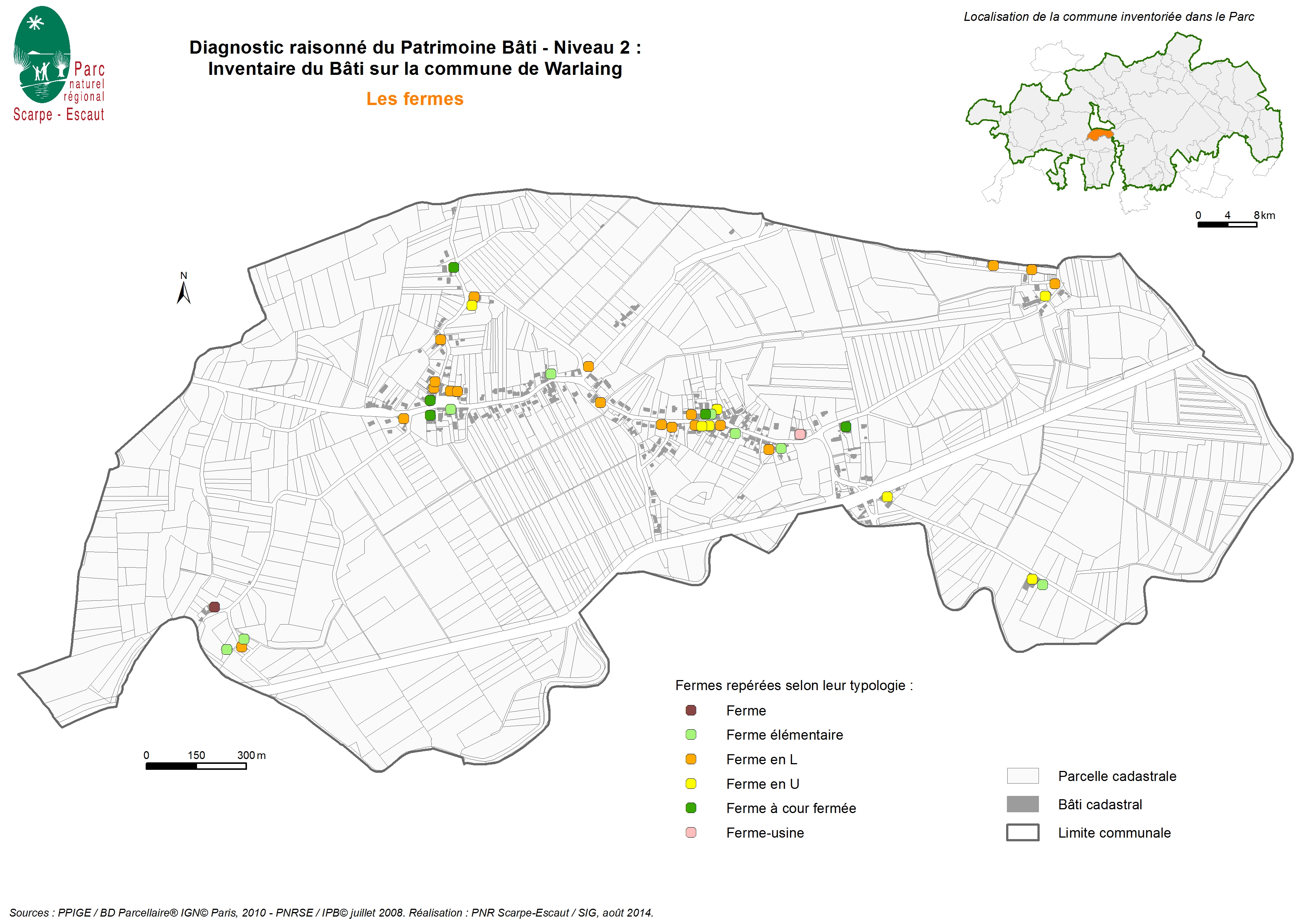Click the 'Bâti cadastral' legend label
Image resolution: width=1306 pixels, height=924 pixels.
tap(1100, 804)
